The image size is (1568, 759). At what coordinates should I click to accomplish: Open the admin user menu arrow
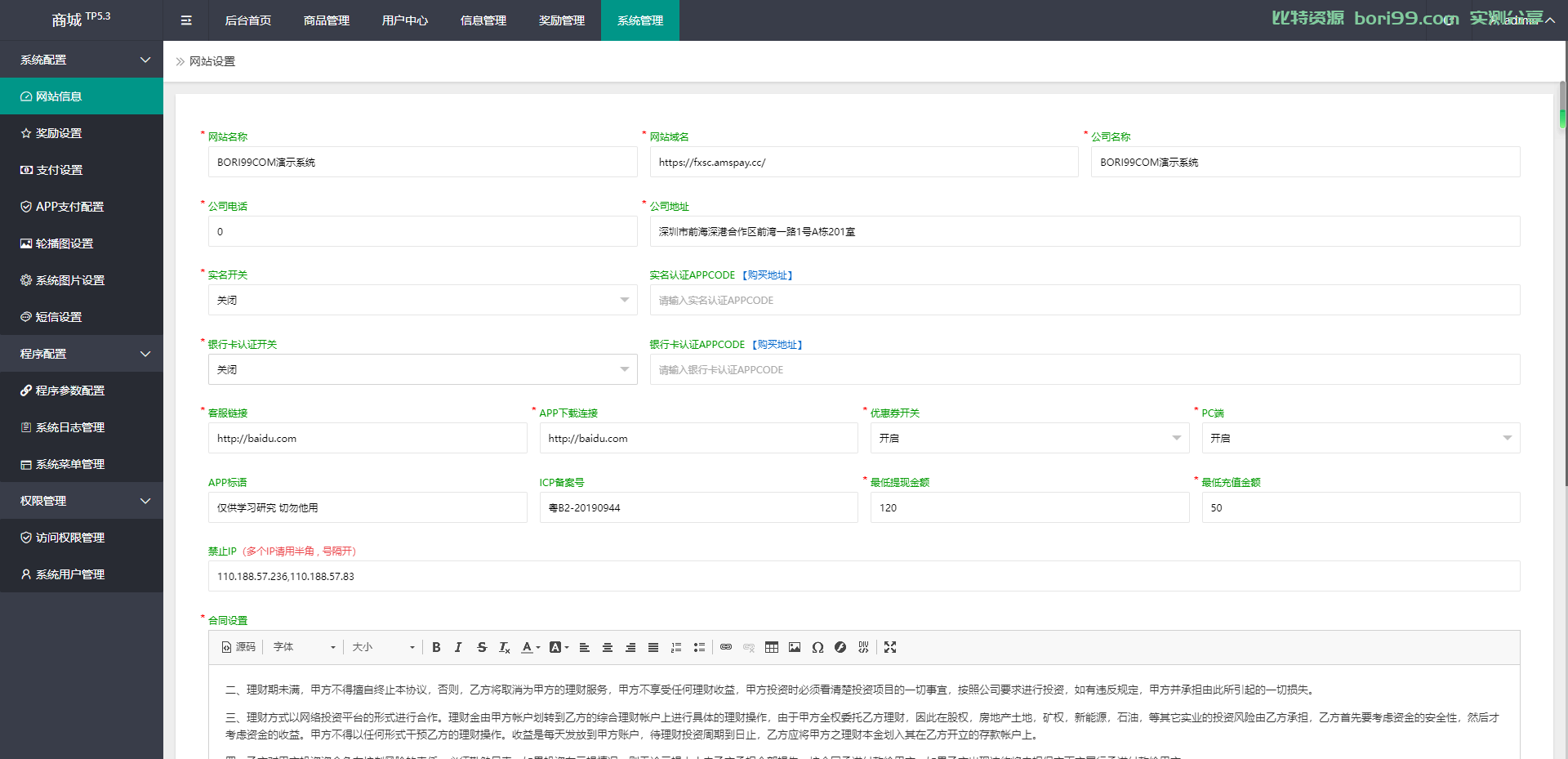point(1549,20)
